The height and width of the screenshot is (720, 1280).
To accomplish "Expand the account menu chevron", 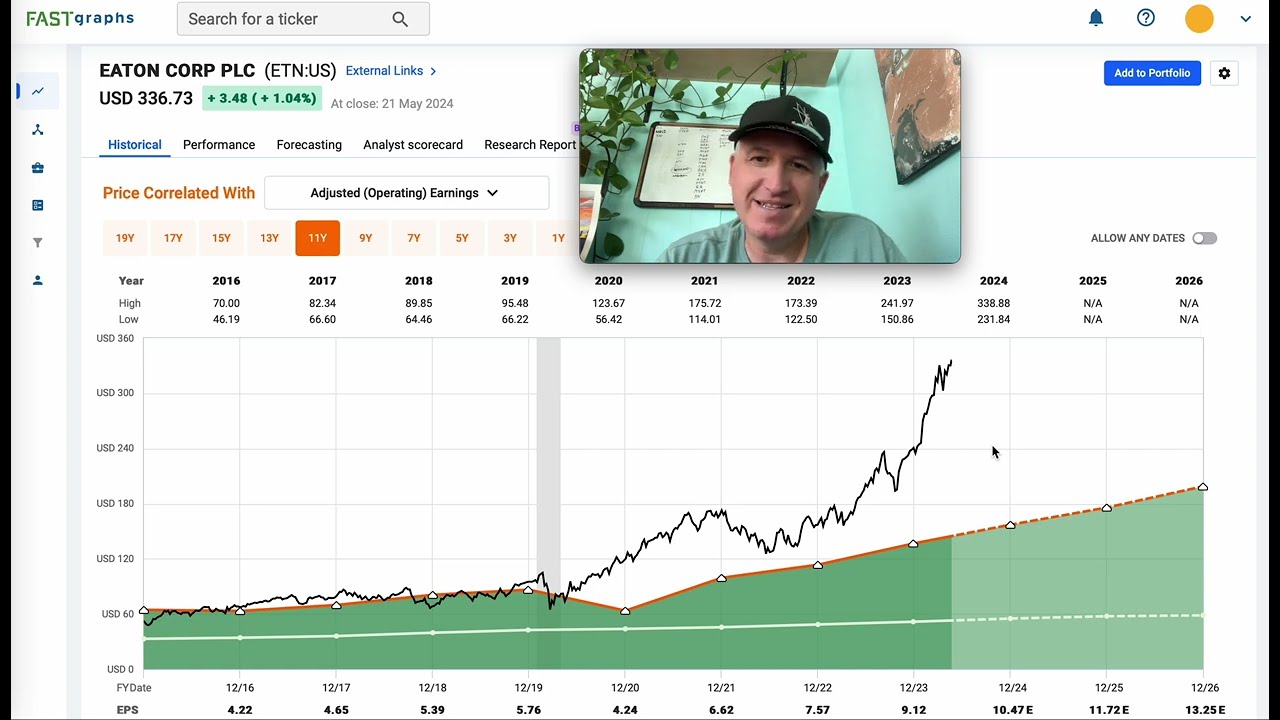I will (1245, 19).
